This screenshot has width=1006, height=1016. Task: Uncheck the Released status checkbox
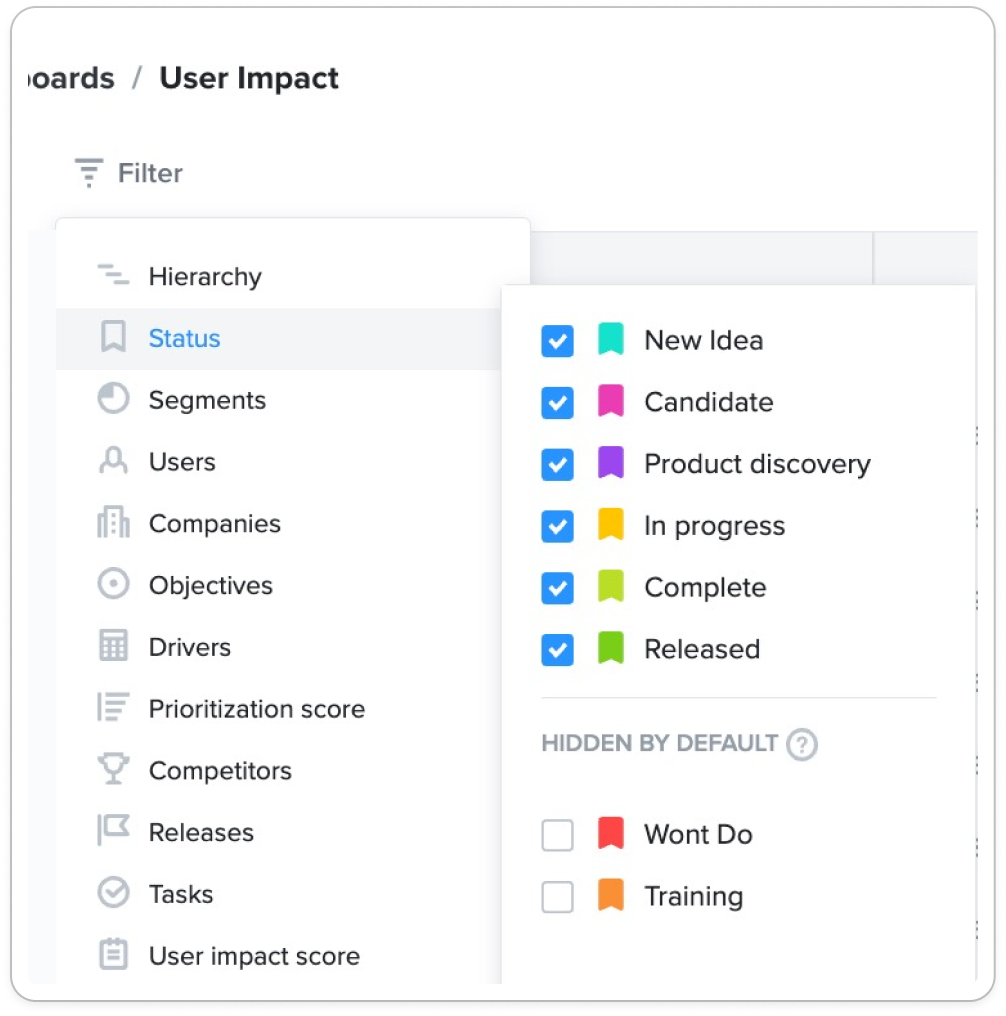557,650
